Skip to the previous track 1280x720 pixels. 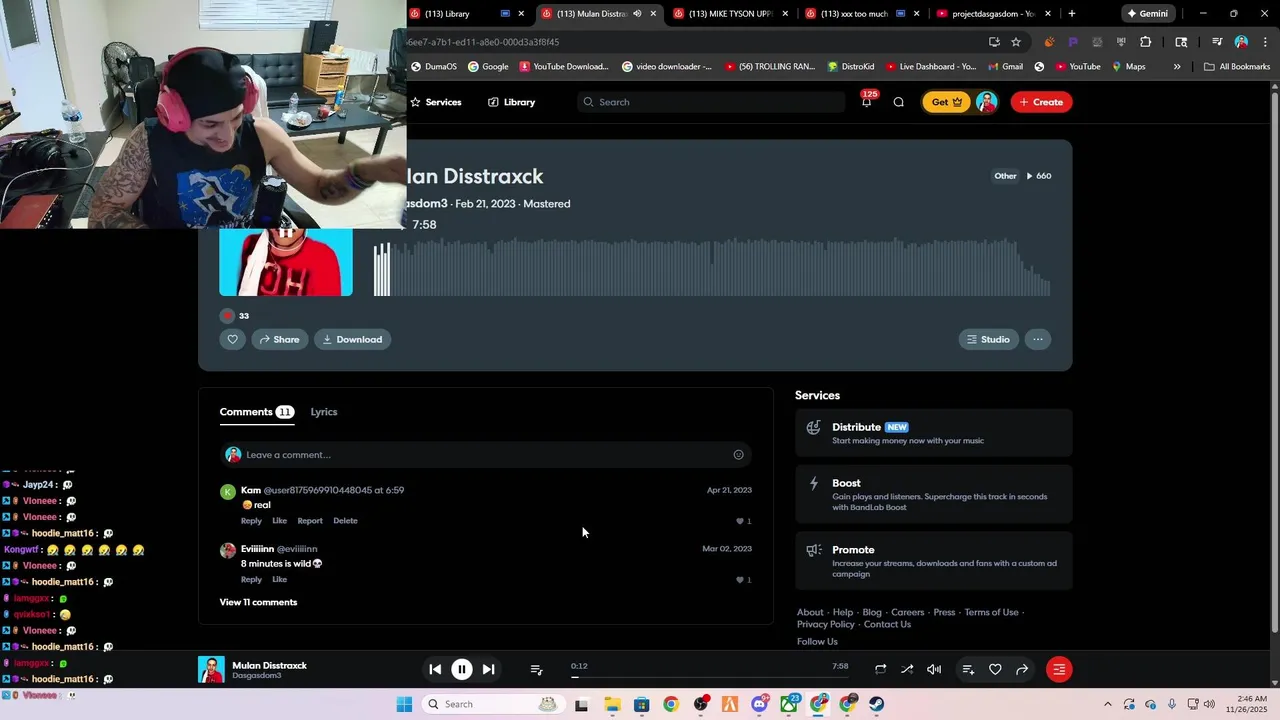[x=435, y=669]
